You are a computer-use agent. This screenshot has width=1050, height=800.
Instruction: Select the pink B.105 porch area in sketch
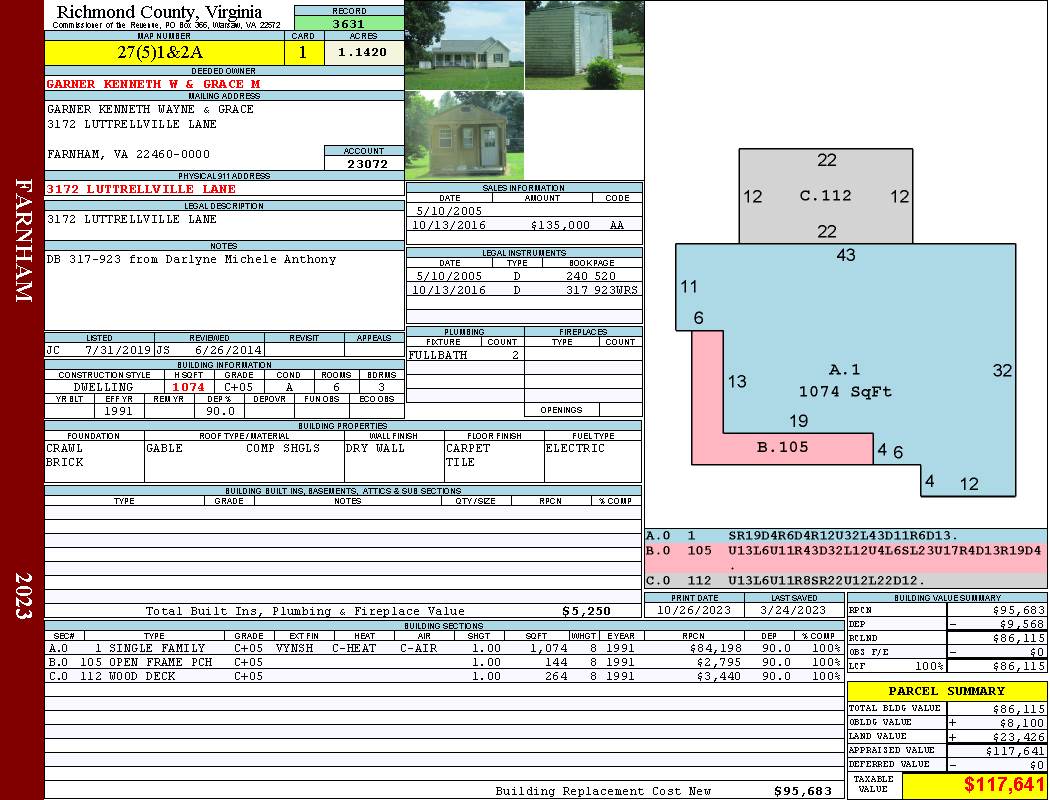click(782, 448)
